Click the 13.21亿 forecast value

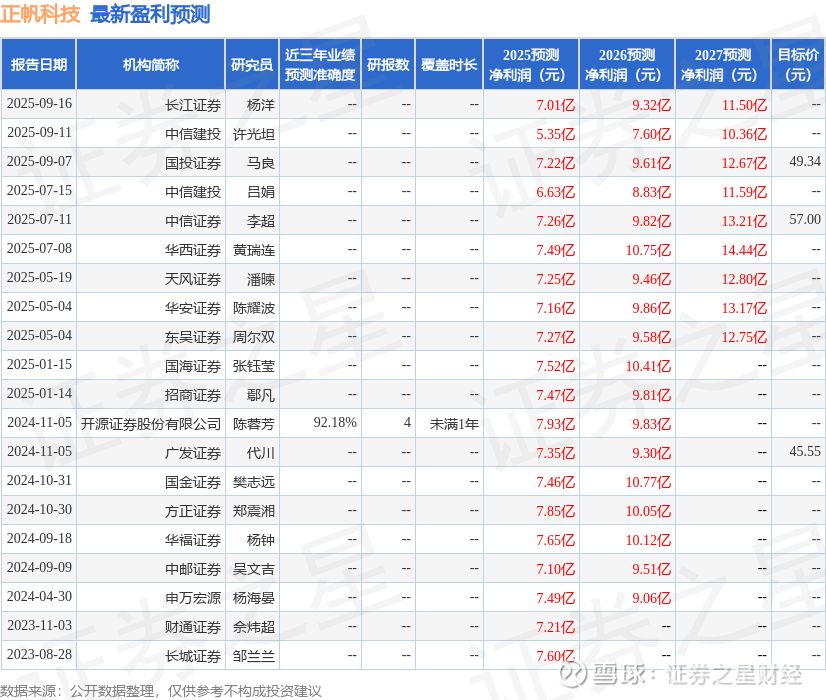coord(744,221)
